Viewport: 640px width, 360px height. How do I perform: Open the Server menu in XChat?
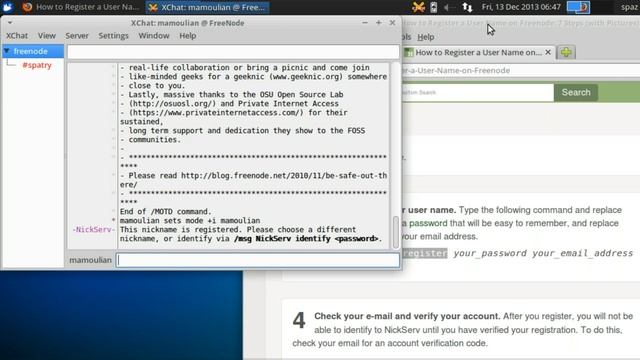77,36
